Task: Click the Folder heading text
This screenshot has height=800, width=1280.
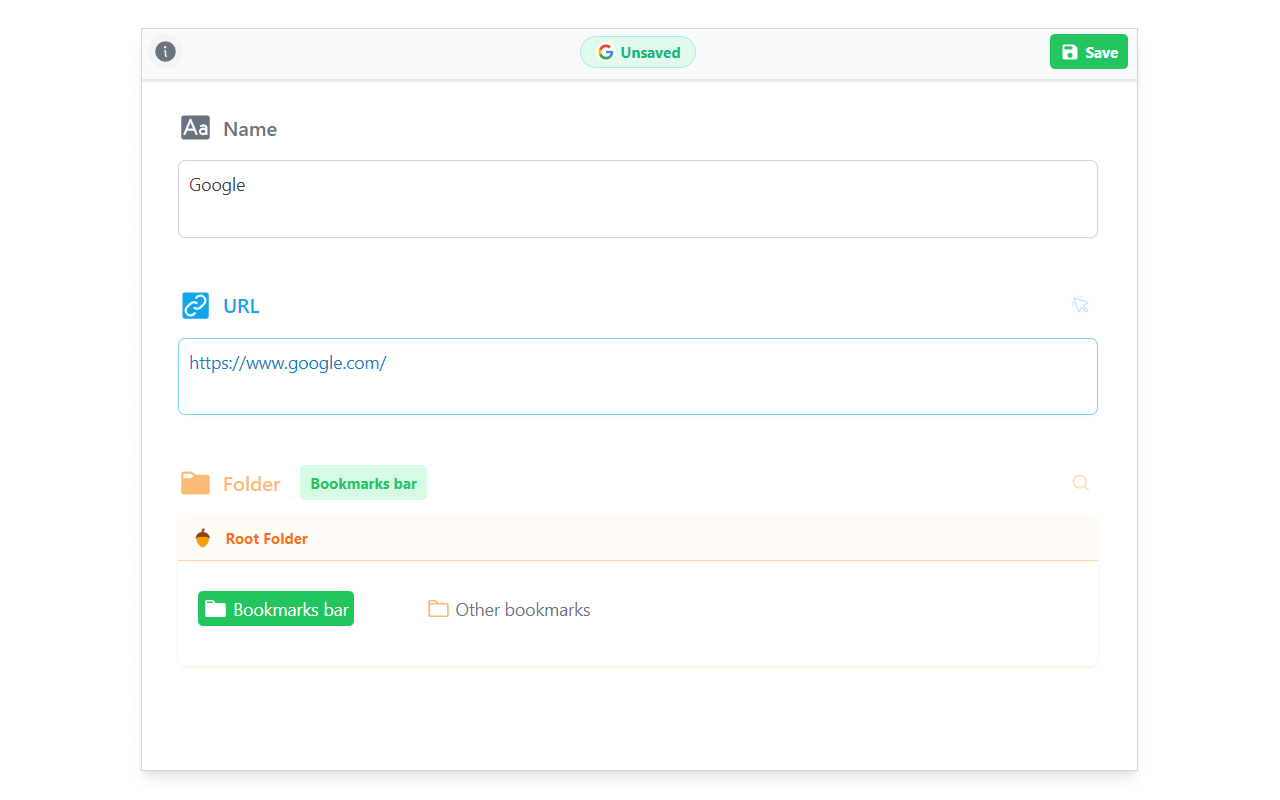Action: (252, 484)
